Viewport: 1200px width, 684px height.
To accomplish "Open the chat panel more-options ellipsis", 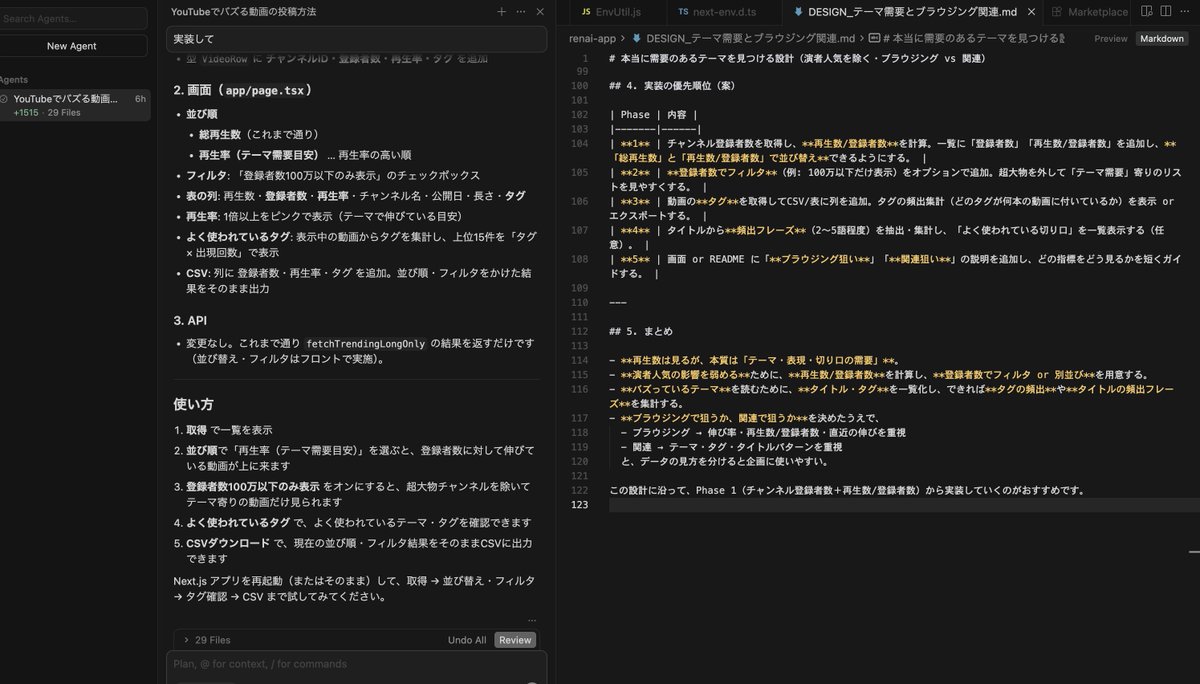I will tap(521, 11).
